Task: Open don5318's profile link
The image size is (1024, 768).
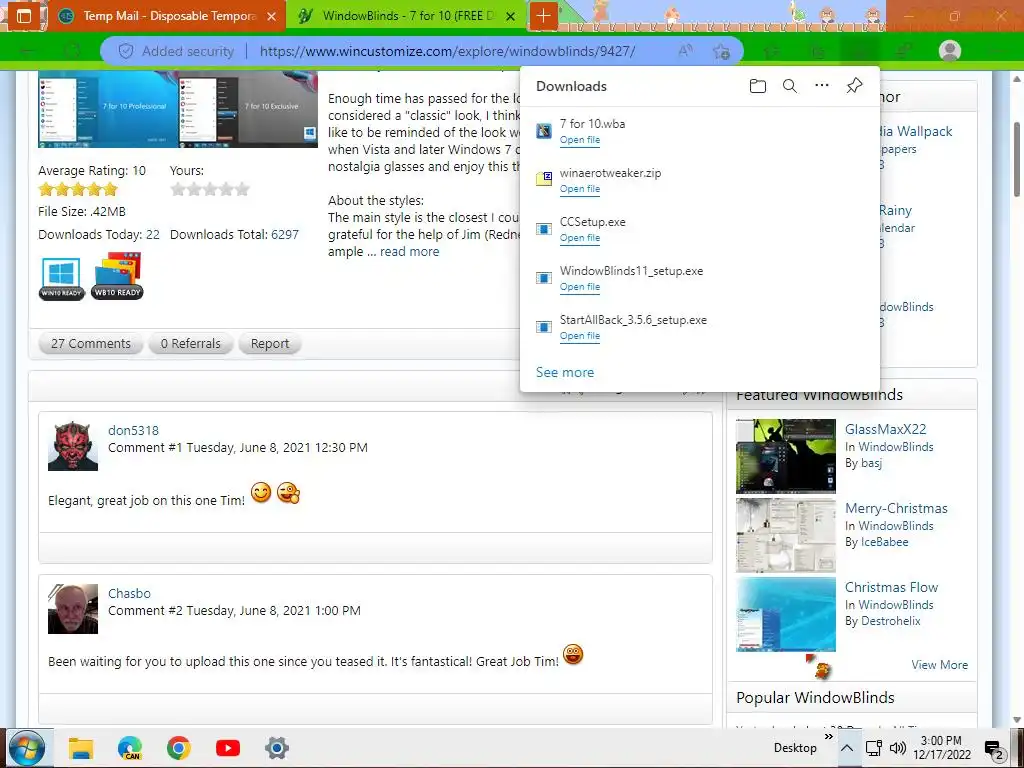Action: point(133,430)
